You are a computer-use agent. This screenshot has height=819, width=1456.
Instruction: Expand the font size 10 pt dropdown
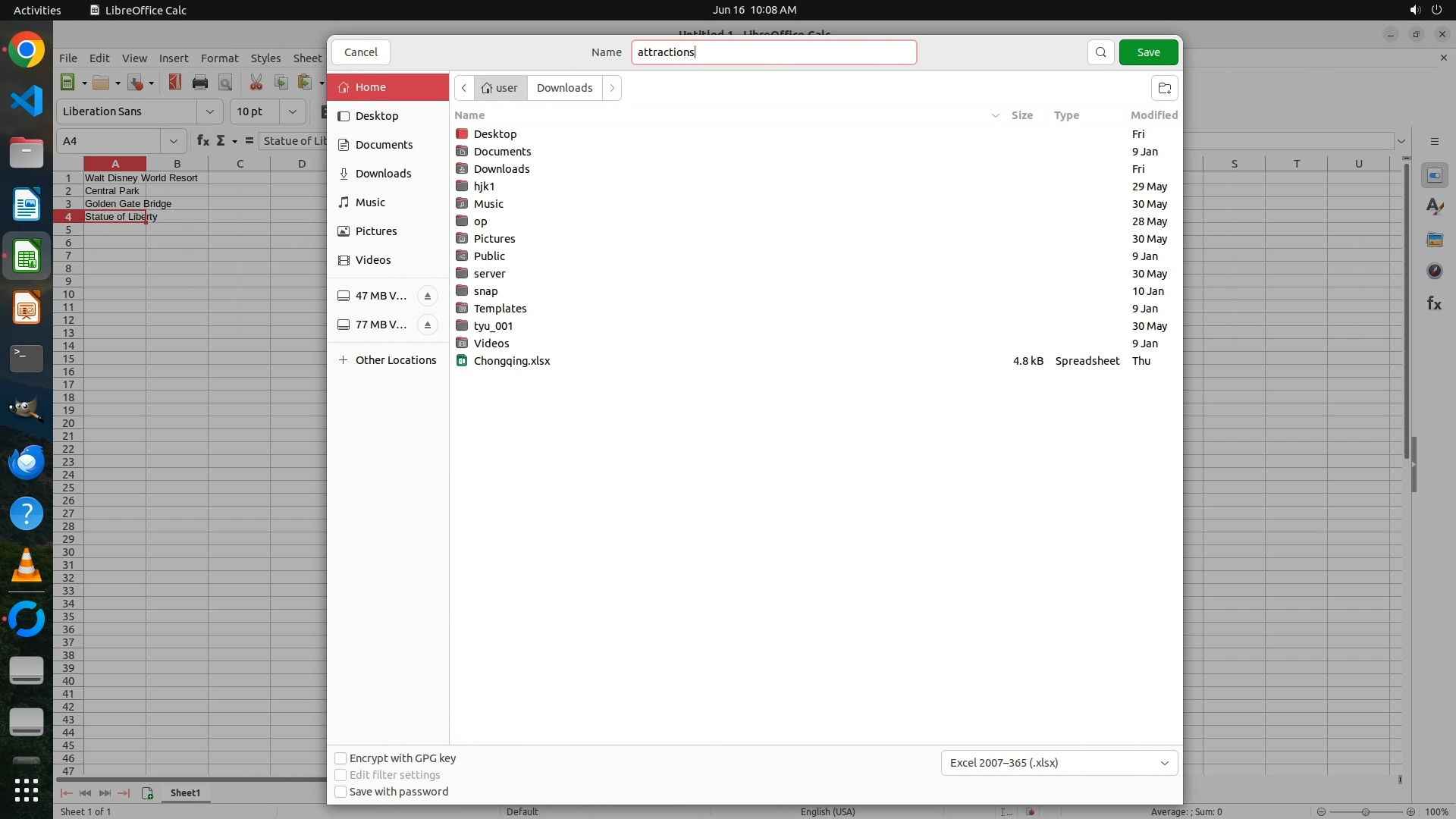pos(292,111)
